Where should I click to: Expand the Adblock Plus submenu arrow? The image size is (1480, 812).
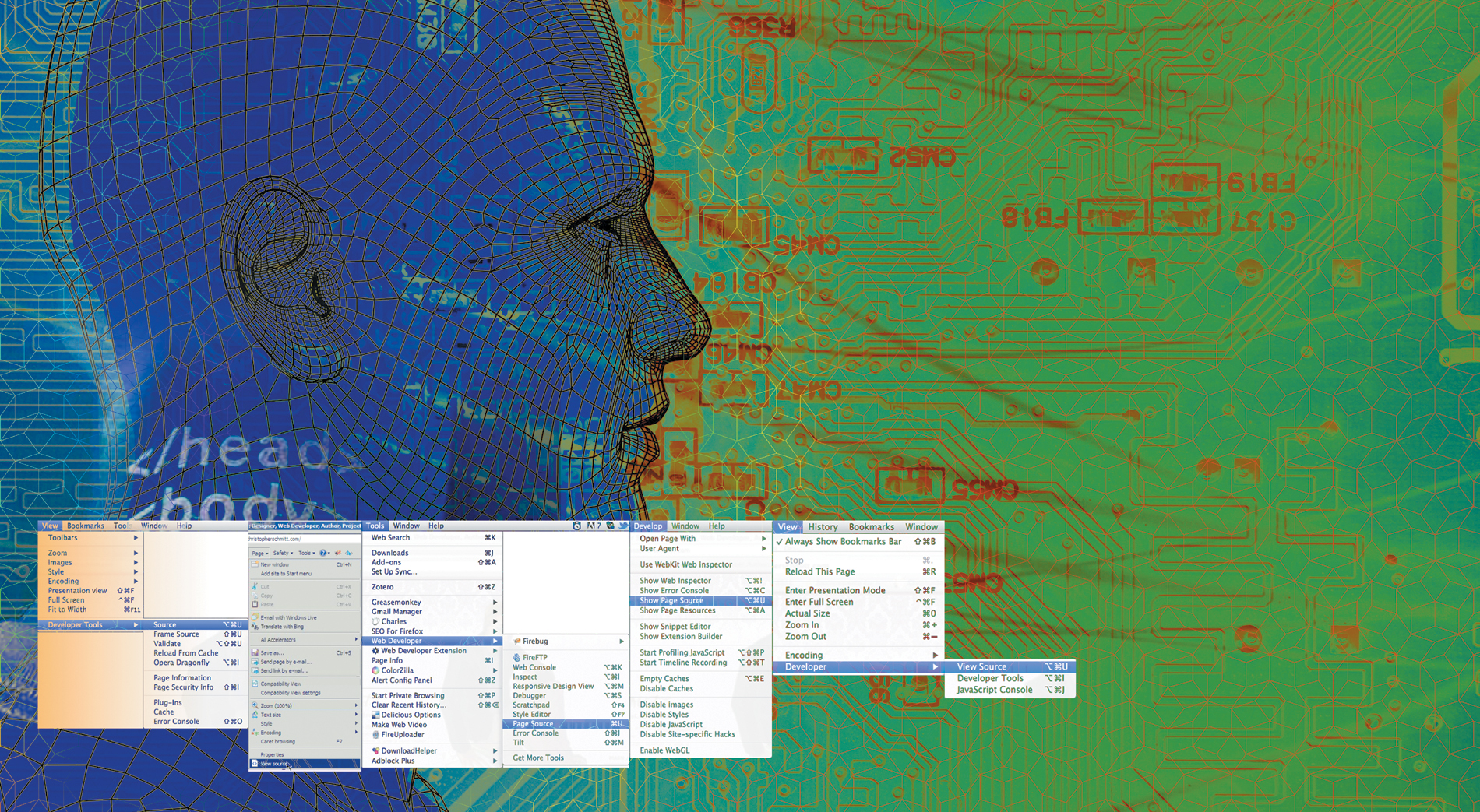tap(495, 761)
